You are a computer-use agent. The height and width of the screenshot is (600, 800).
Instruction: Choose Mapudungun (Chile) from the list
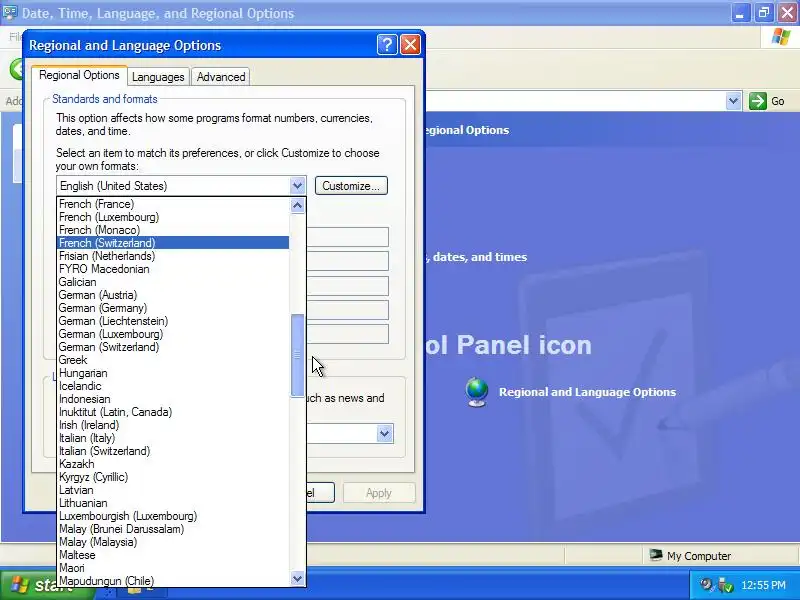coord(173,581)
